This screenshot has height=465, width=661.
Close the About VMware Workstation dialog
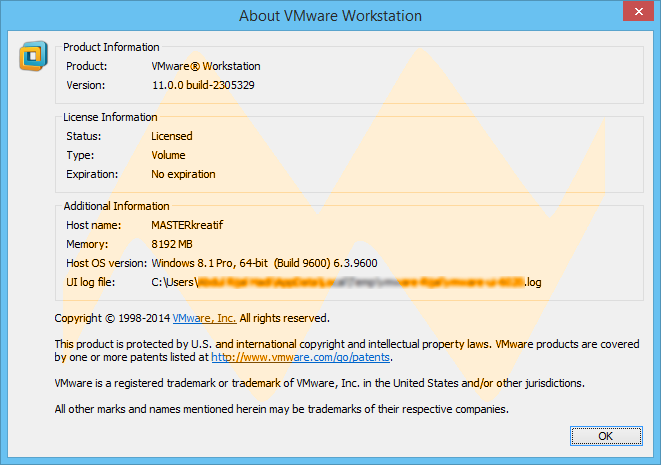638,11
